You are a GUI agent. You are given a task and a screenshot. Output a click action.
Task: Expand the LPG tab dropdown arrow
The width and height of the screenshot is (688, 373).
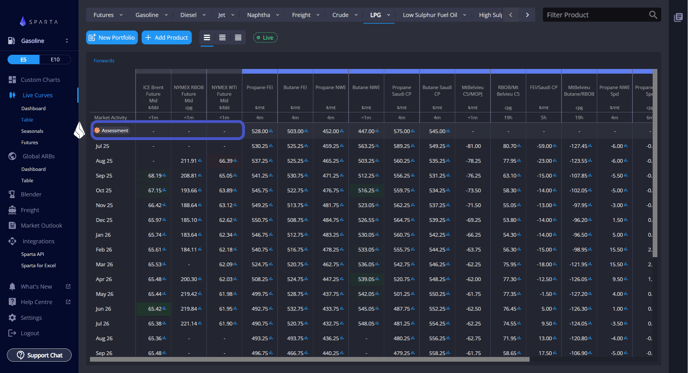tap(388, 15)
